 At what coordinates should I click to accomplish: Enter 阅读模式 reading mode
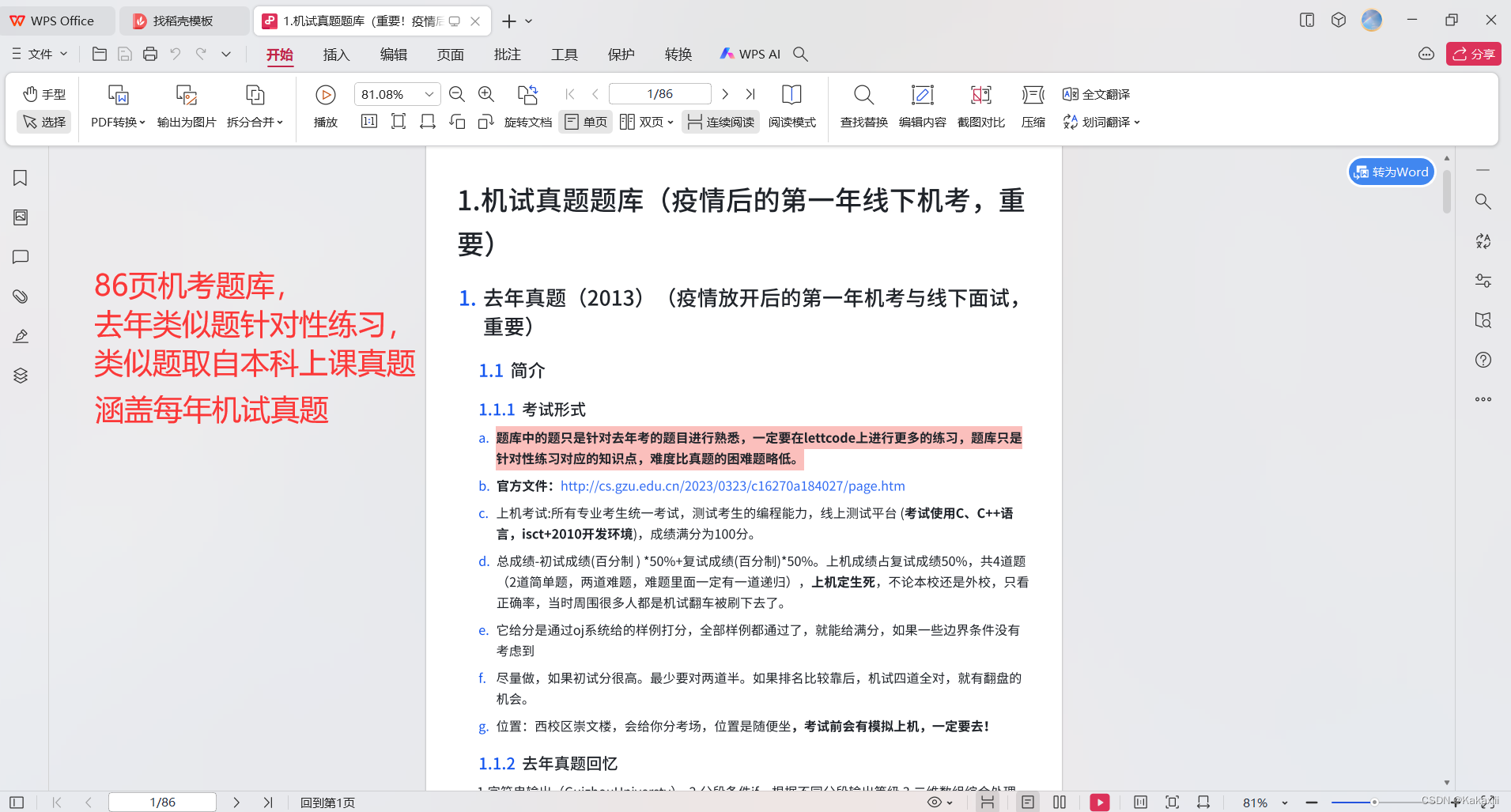791,105
